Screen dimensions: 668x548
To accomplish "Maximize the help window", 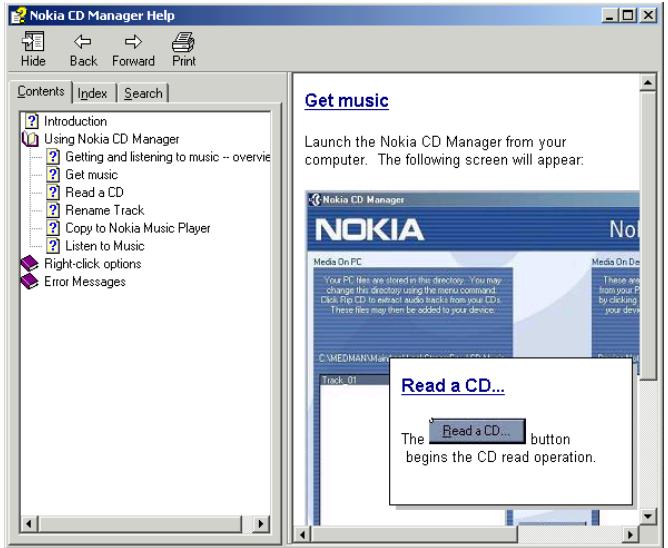I will click(x=628, y=16).
